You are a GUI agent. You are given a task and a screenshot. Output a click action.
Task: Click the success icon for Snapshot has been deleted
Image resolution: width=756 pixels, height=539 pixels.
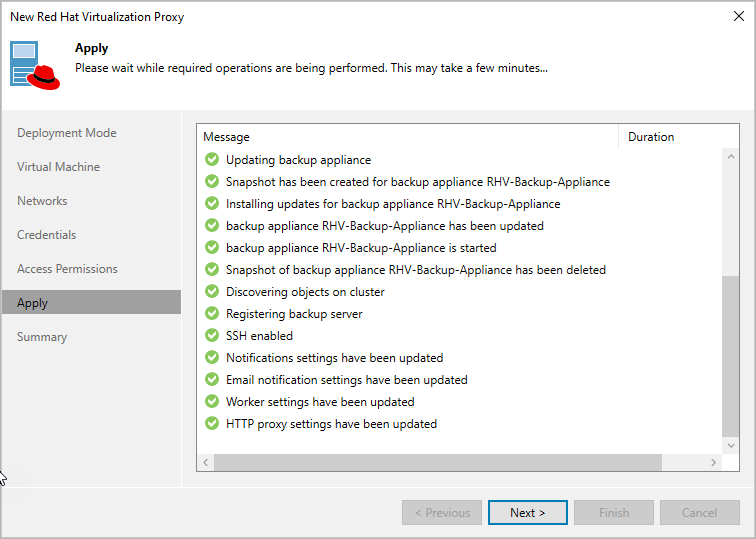point(212,270)
